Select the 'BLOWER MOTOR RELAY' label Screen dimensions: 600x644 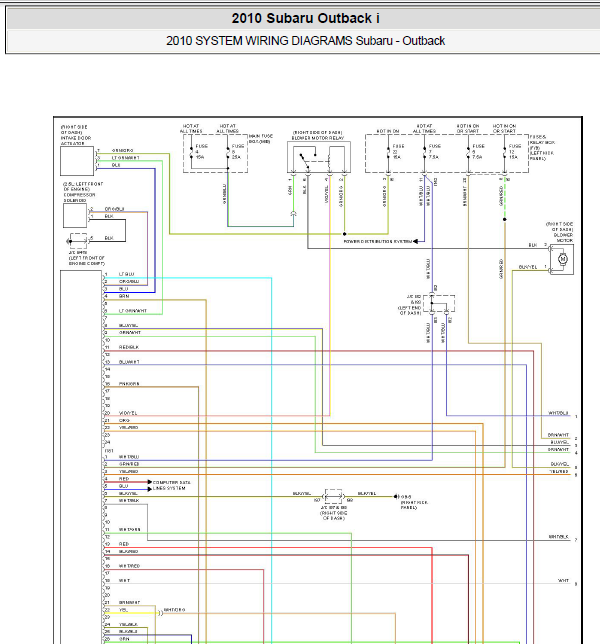point(318,138)
